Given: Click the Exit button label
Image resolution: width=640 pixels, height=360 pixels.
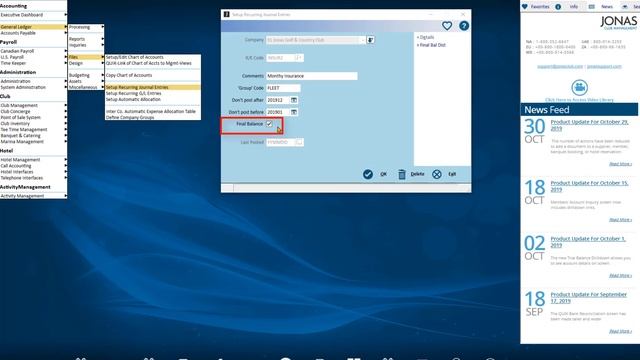Looking at the screenshot, I should tap(452, 174).
